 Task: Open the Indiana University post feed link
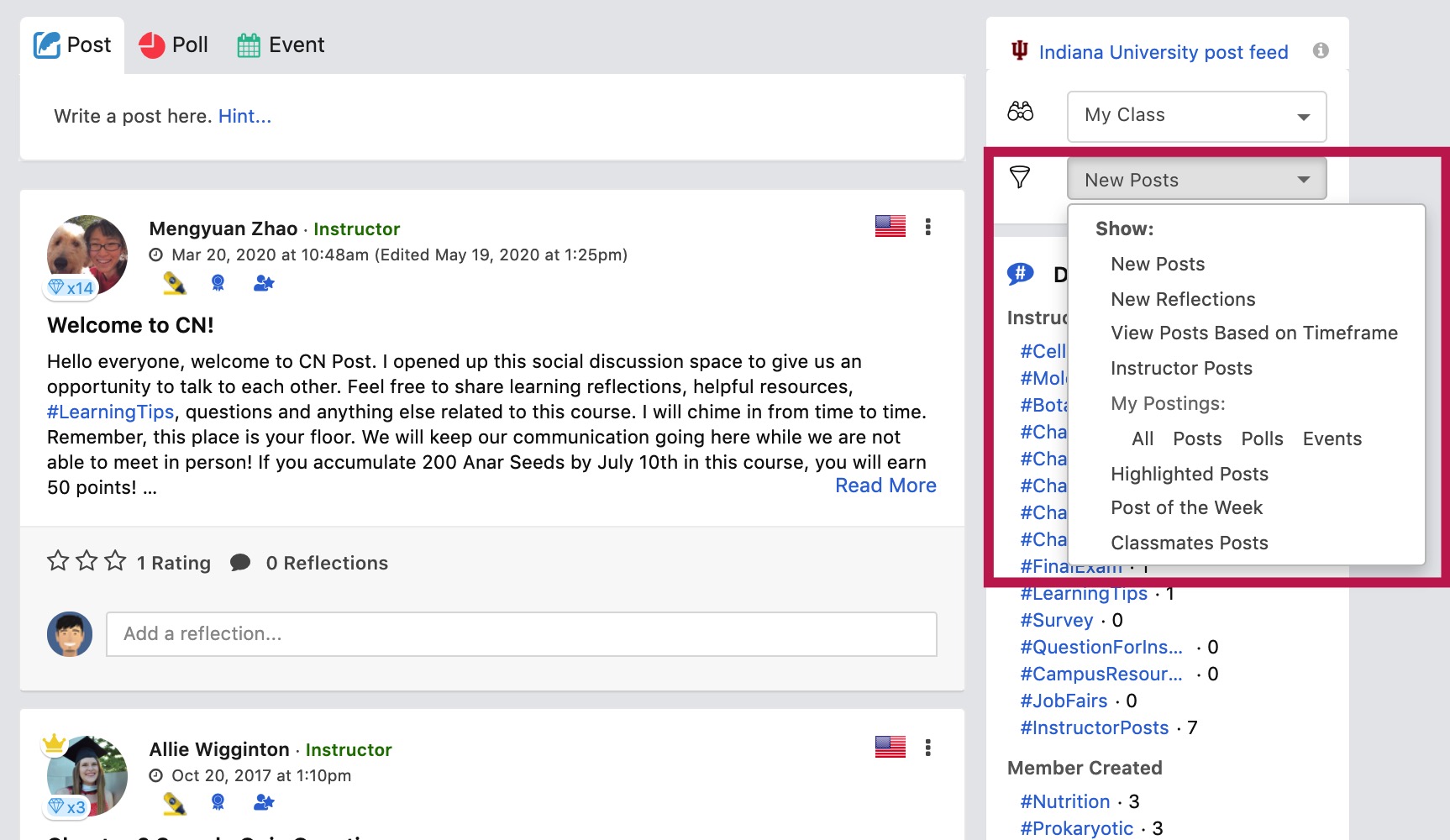tap(1164, 53)
